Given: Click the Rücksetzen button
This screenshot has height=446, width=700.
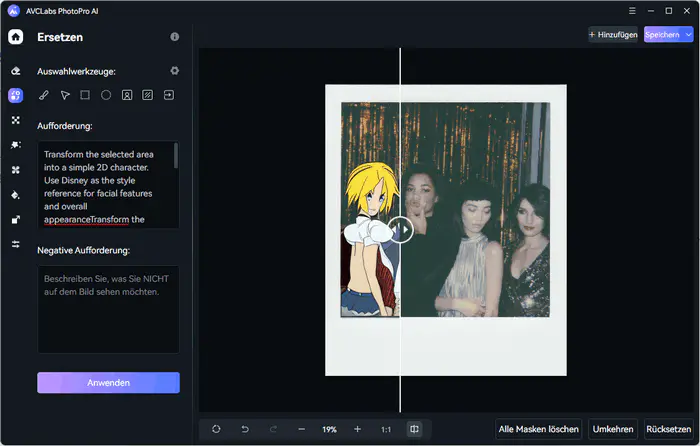Looking at the screenshot, I should point(668,429).
